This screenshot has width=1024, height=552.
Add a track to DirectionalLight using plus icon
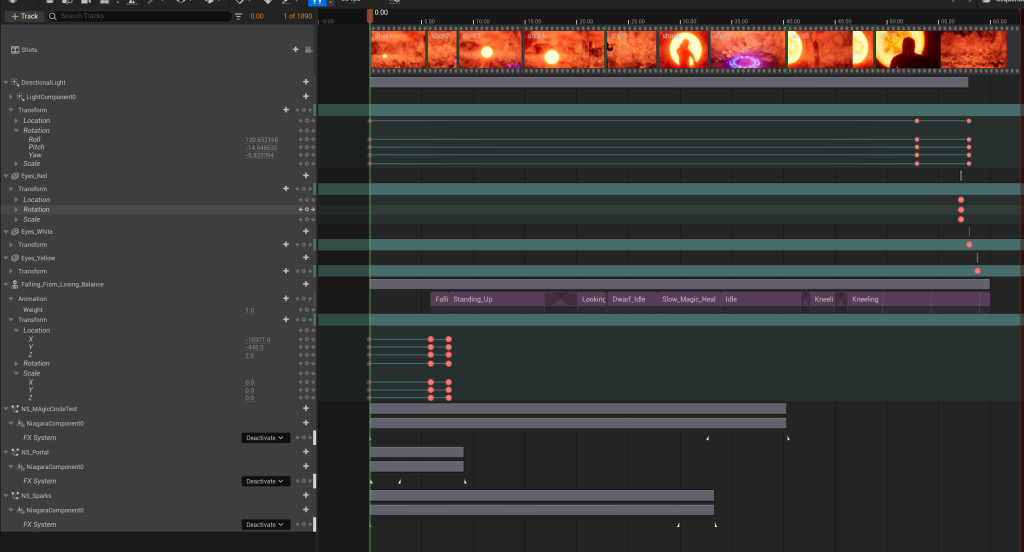point(306,82)
